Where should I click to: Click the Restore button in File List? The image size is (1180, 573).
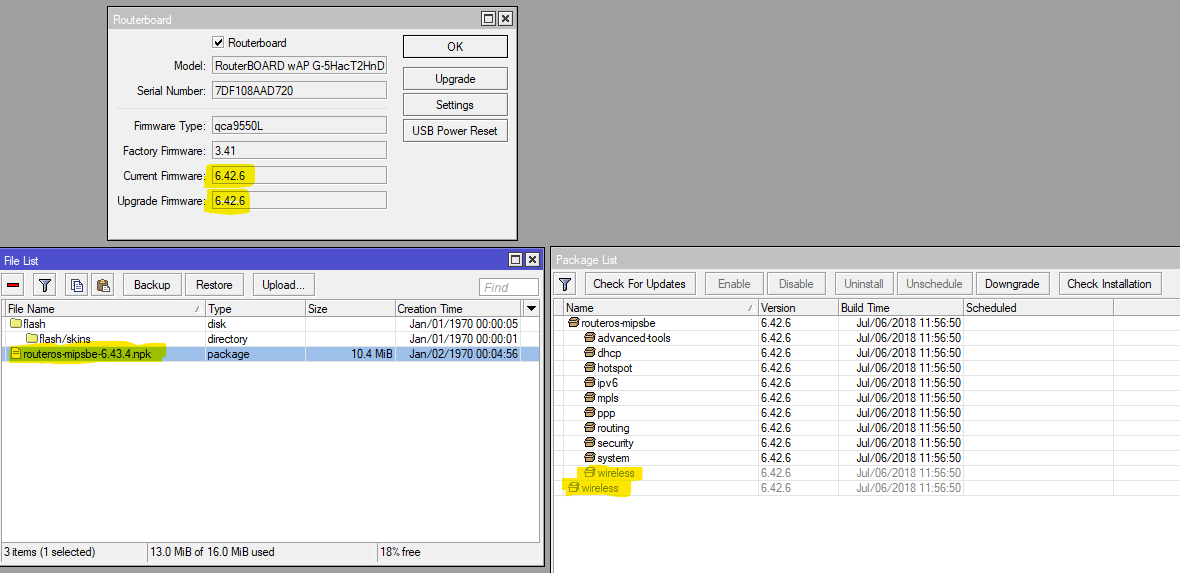(x=214, y=285)
